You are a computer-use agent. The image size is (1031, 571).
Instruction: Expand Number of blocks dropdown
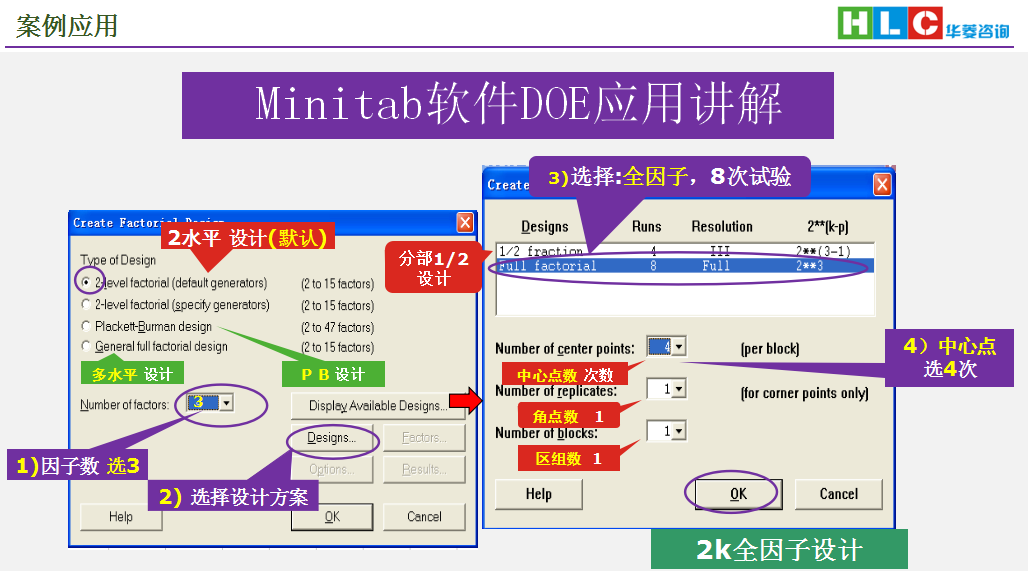[x=679, y=431]
